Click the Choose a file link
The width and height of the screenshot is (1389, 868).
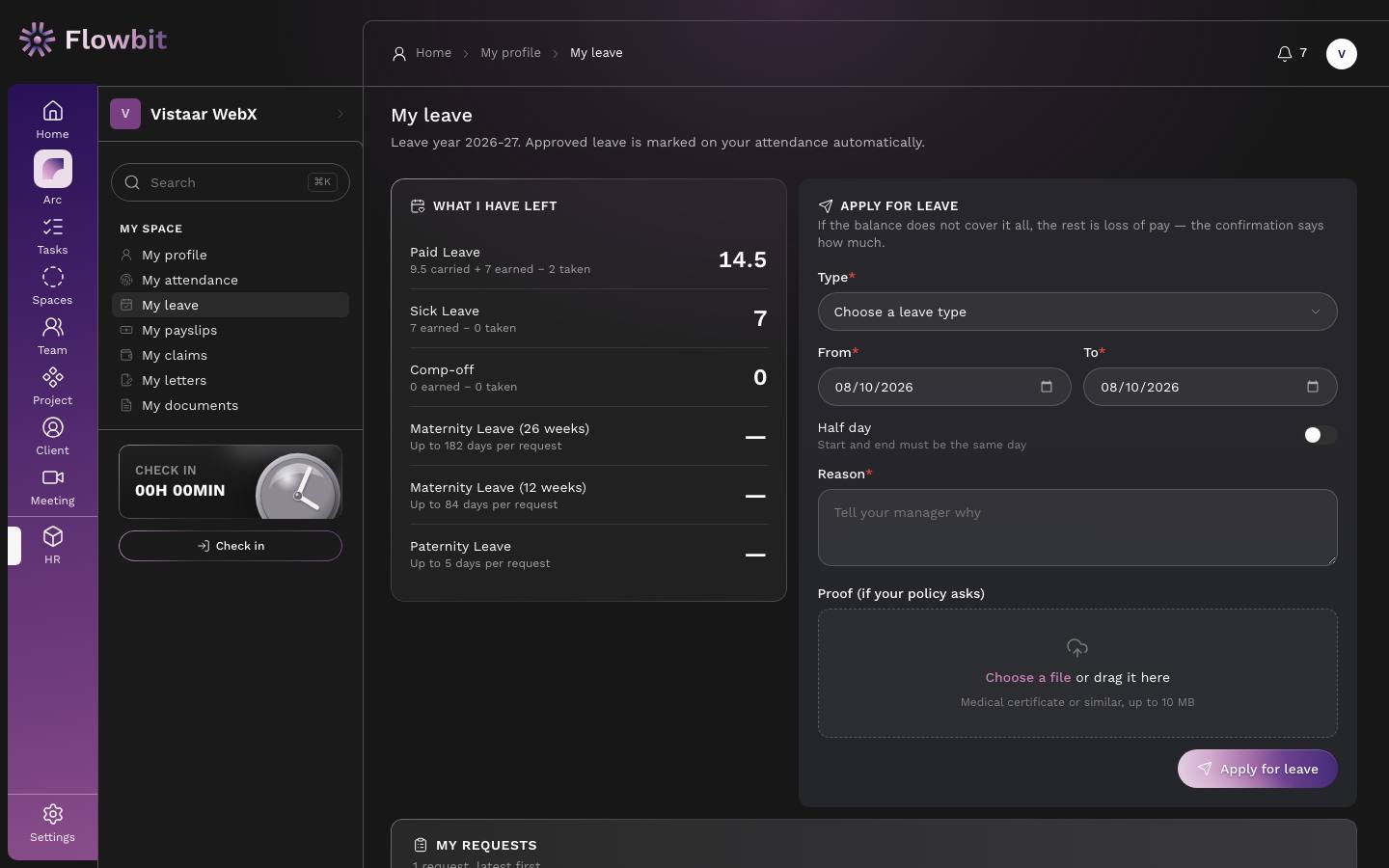(x=1028, y=677)
